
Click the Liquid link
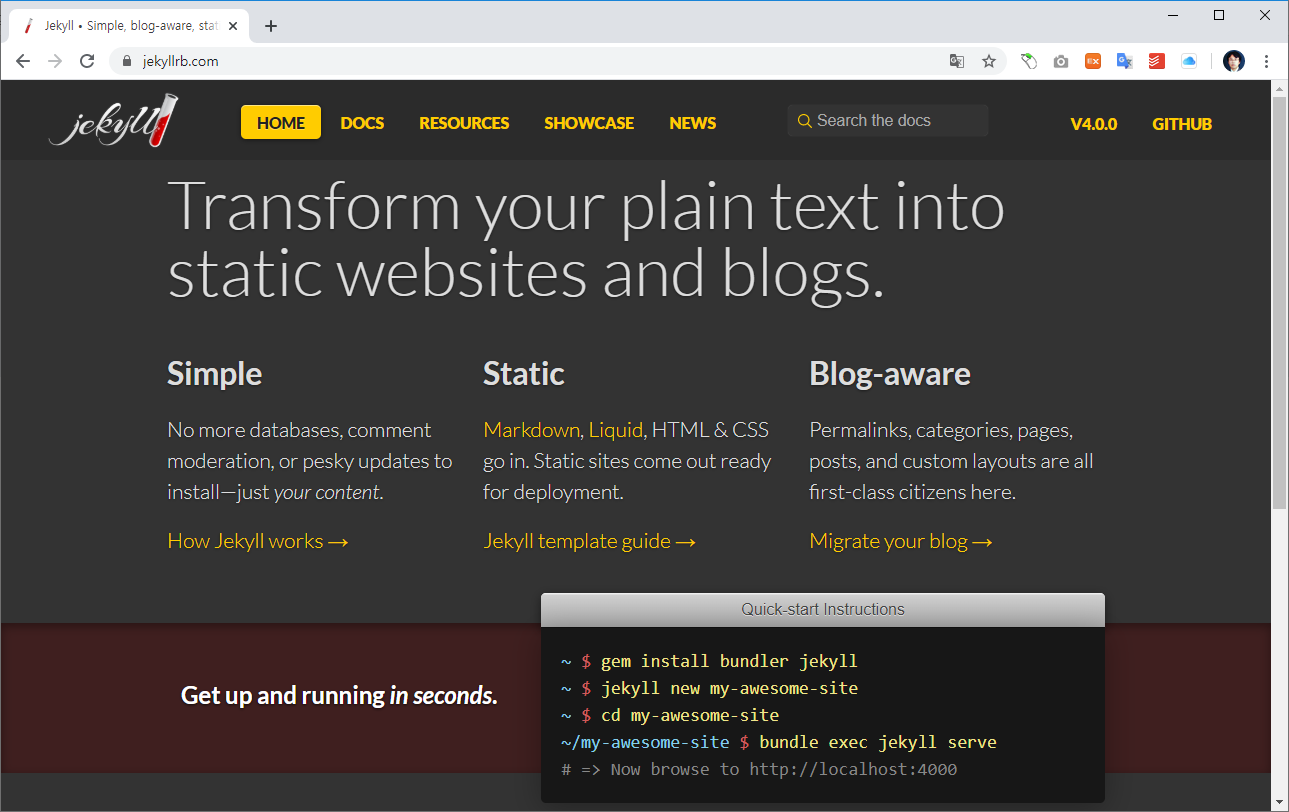[x=616, y=430]
